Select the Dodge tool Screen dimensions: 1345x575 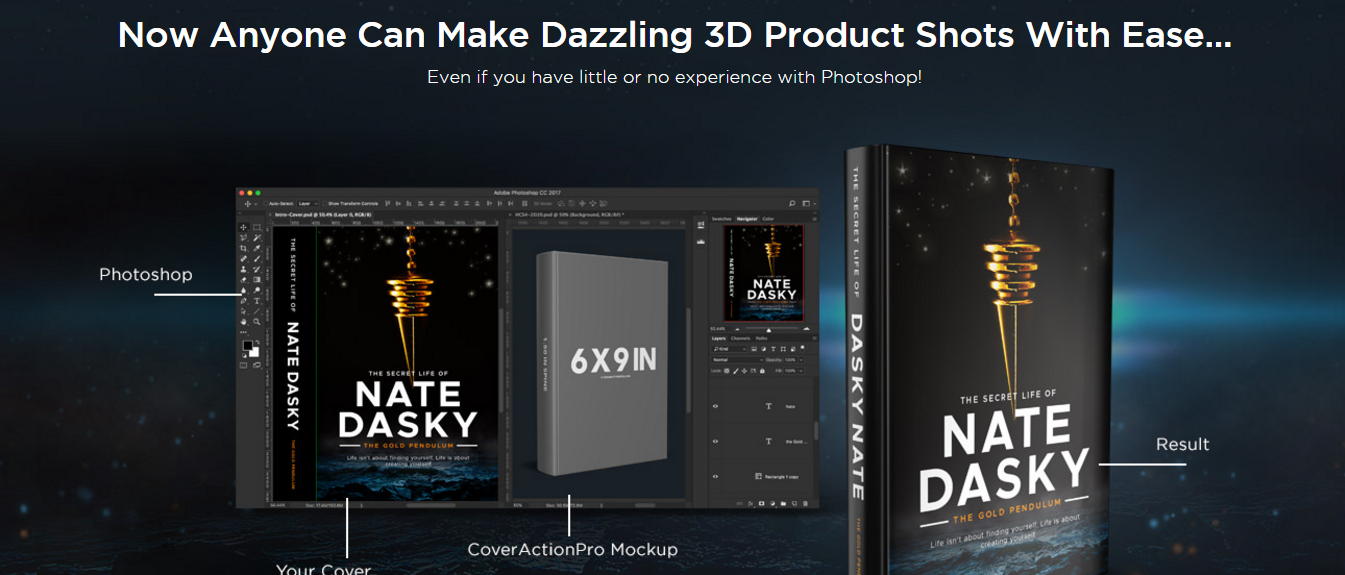(x=257, y=291)
